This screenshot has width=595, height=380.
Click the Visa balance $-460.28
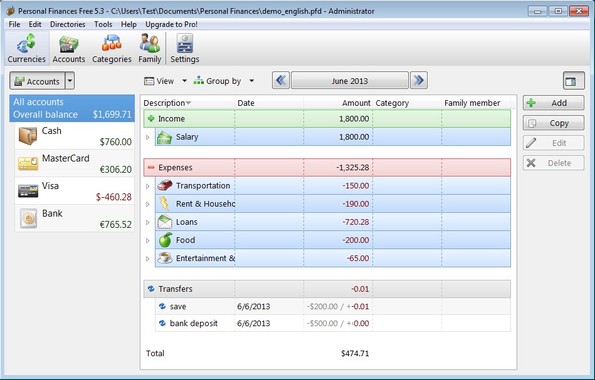pyautogui.click(x=113, y=197)
